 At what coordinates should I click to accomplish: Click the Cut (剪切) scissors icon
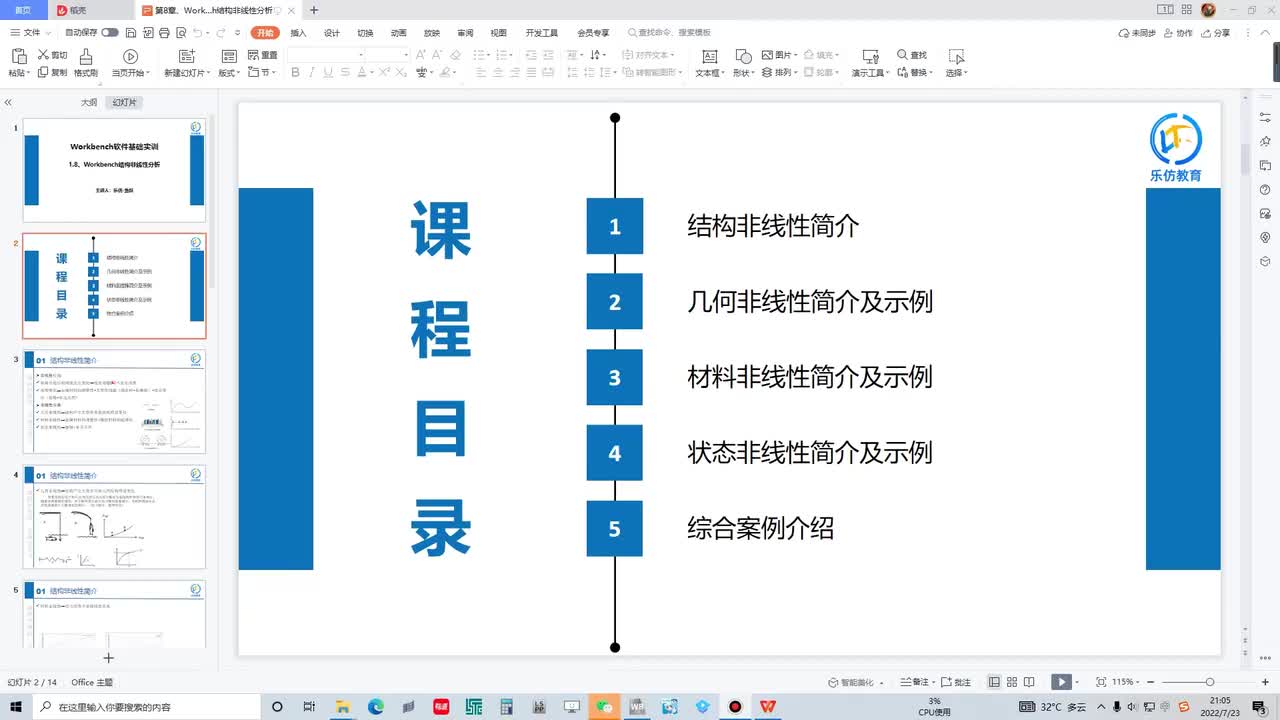[x=44, y=56]
